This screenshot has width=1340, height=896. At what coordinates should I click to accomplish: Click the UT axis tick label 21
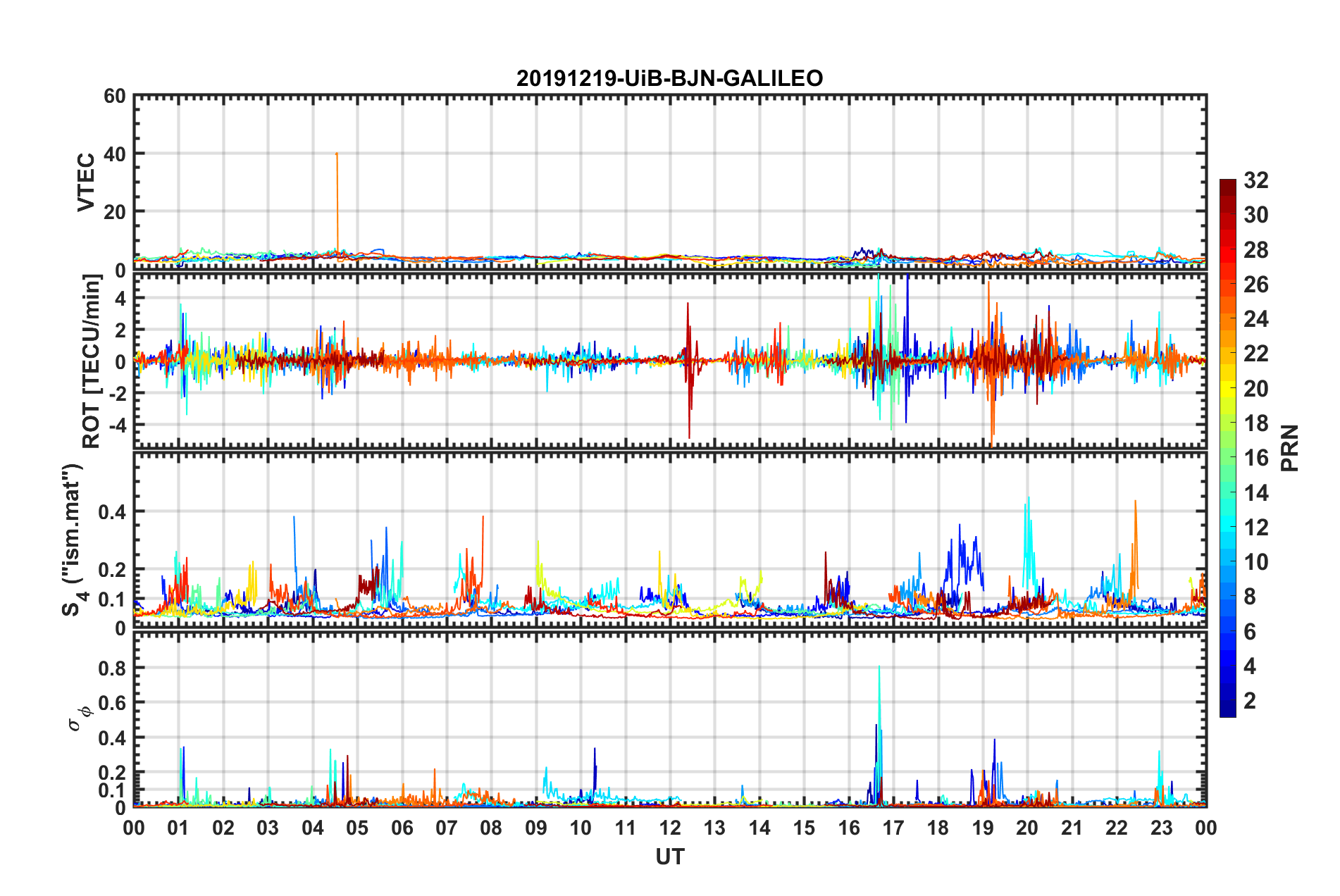pyautogui.click(x=1072, y=828)
